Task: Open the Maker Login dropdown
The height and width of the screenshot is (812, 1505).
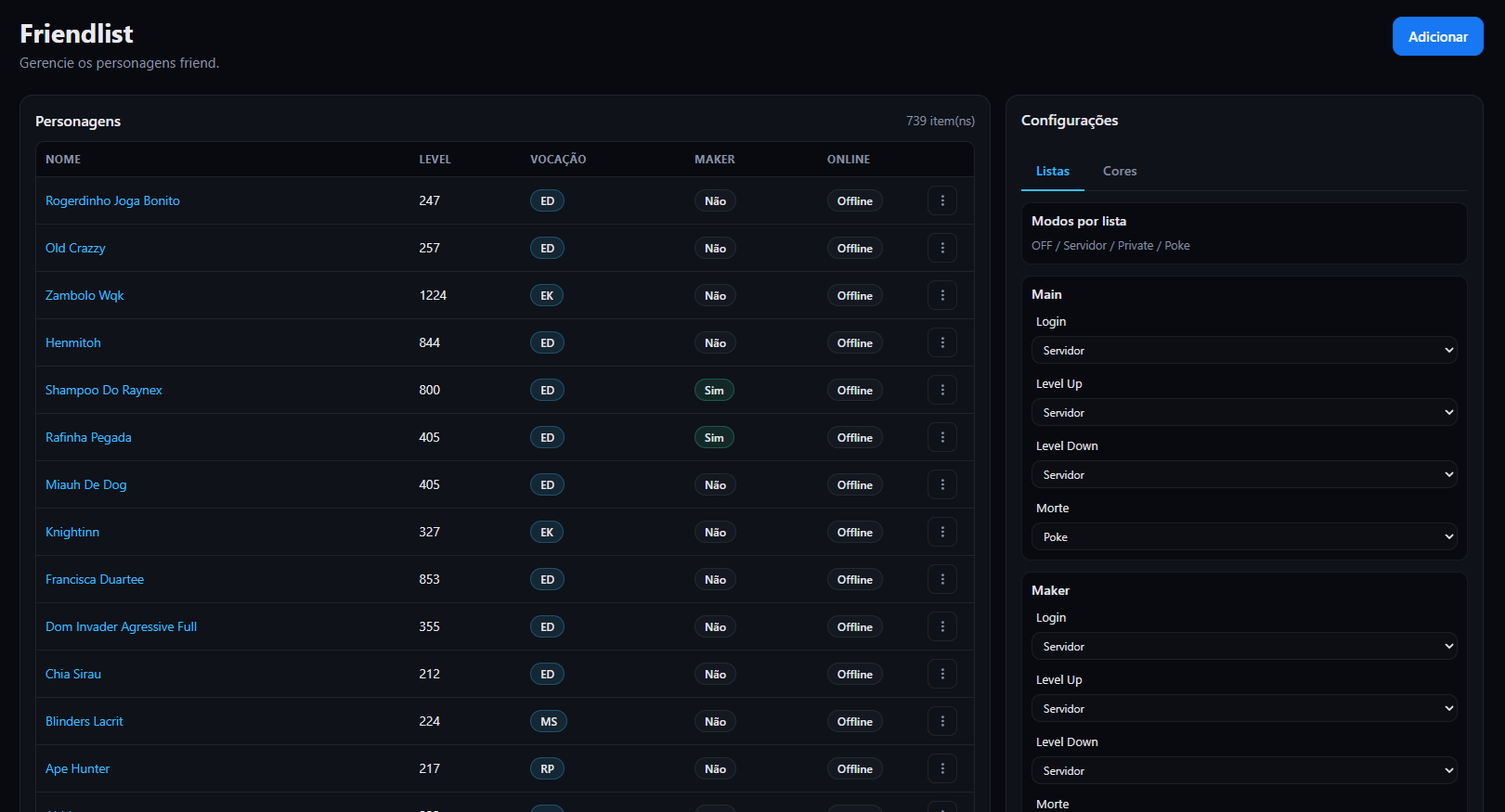Action: click(x=1244, y=646)
